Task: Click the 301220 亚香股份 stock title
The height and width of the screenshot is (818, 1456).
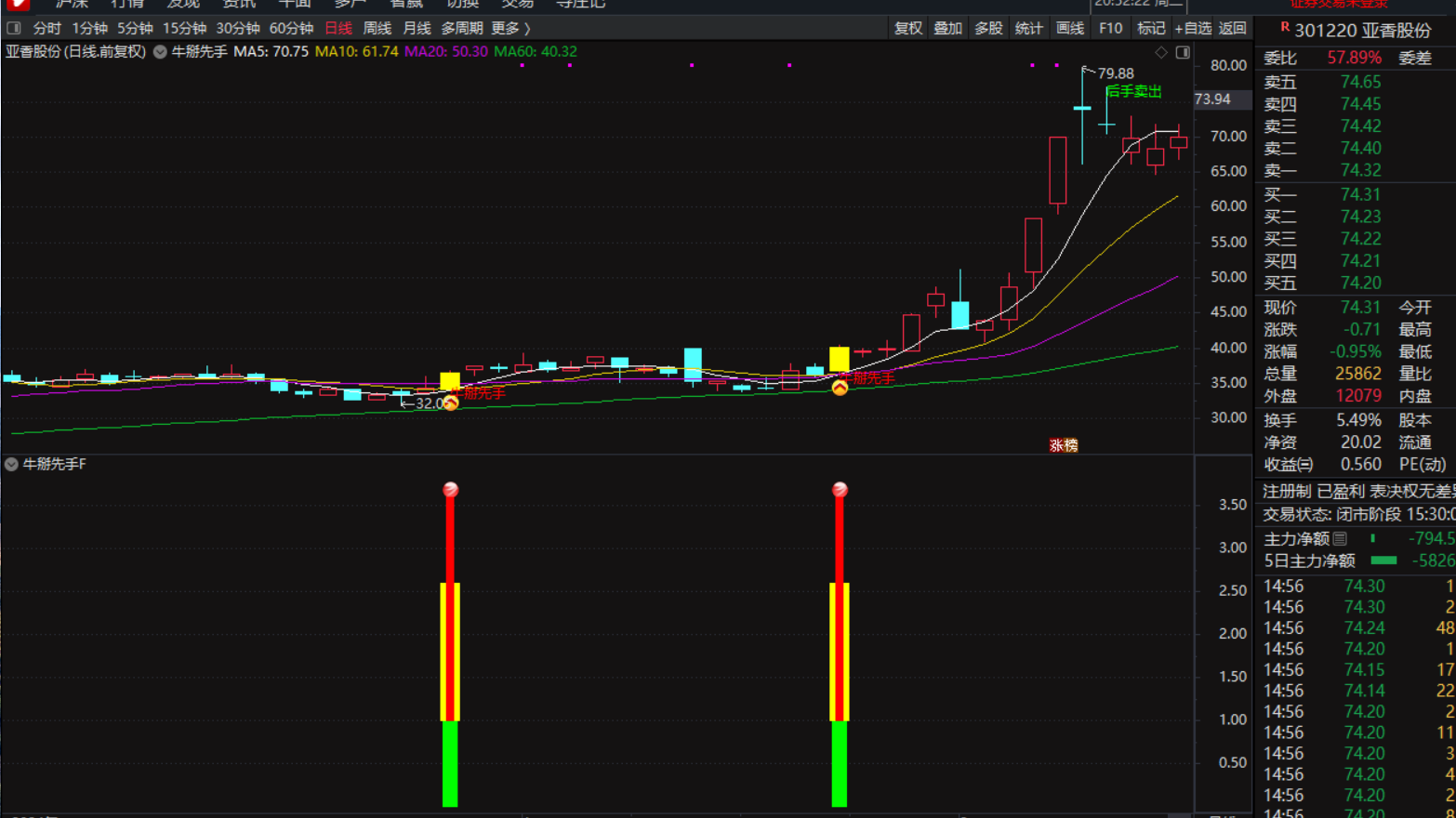Action: tap(1363, 31)
